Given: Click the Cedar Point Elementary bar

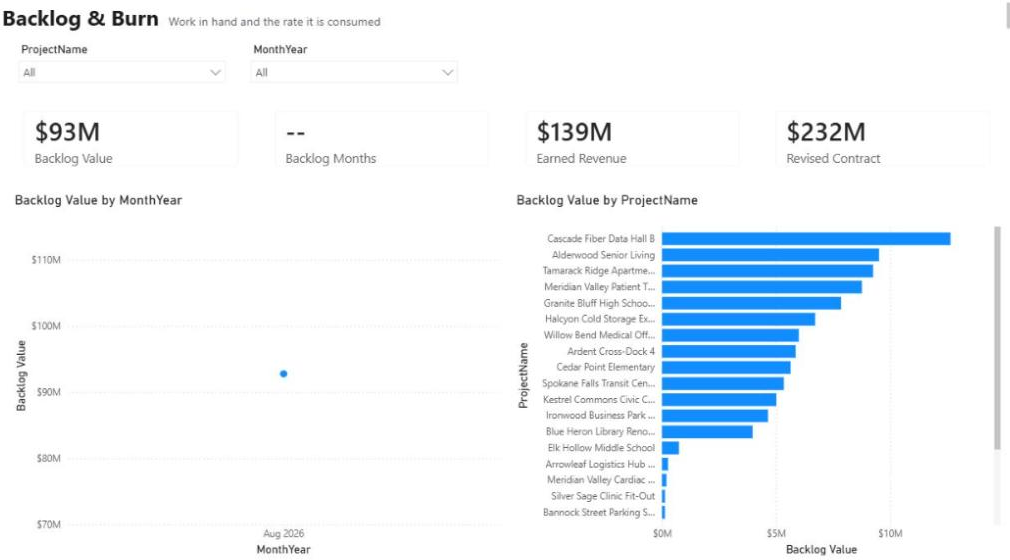Looking at the screenshot, I should (x=726, y=367).
